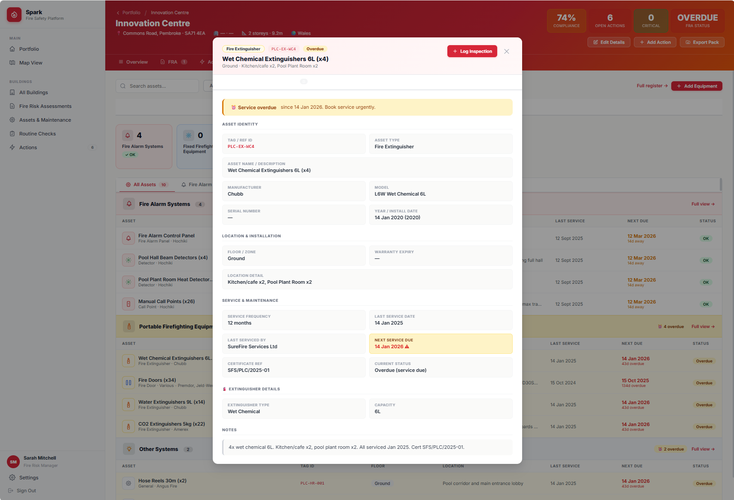
Task: Click the 14 Jan 2026 next service due field
Action: (440, 344)
